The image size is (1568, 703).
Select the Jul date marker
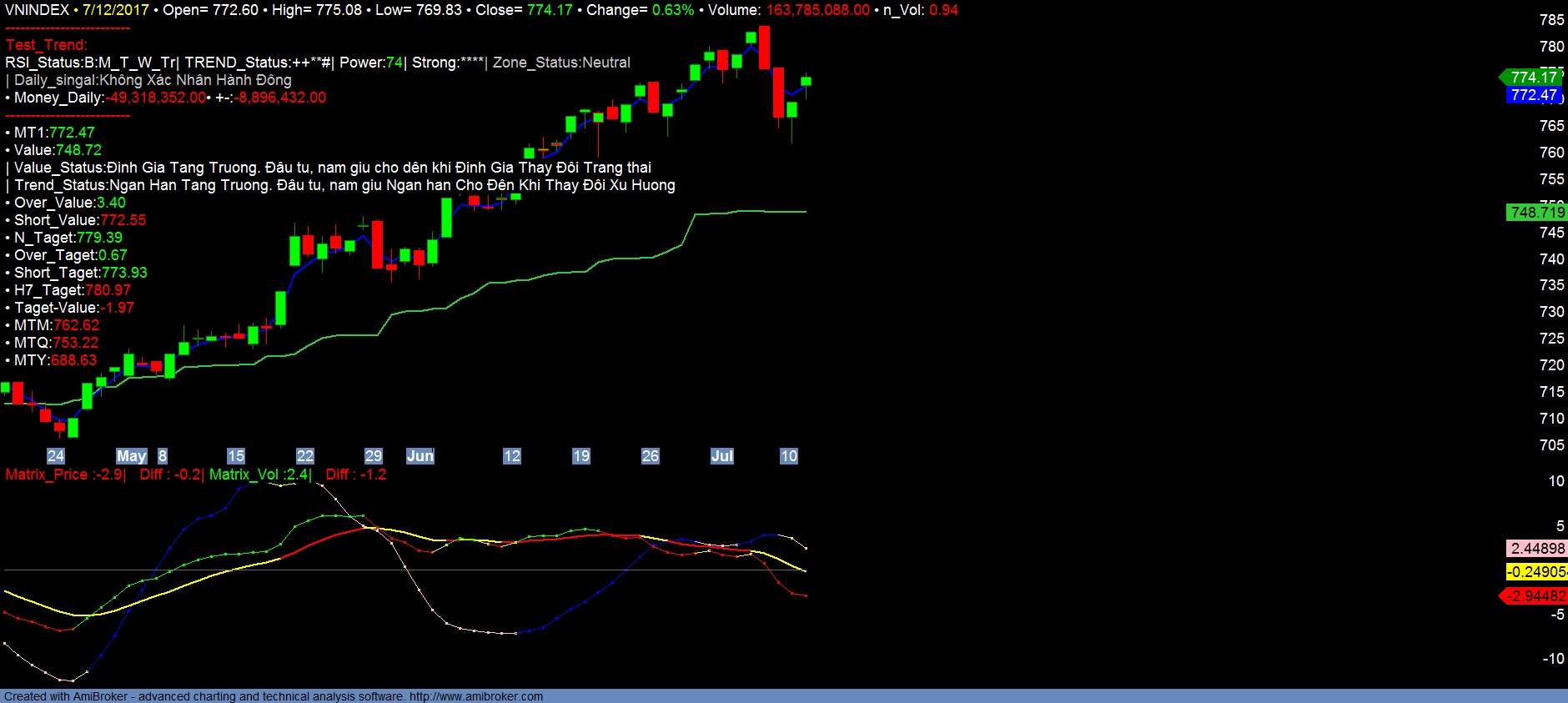click(721, 456)
